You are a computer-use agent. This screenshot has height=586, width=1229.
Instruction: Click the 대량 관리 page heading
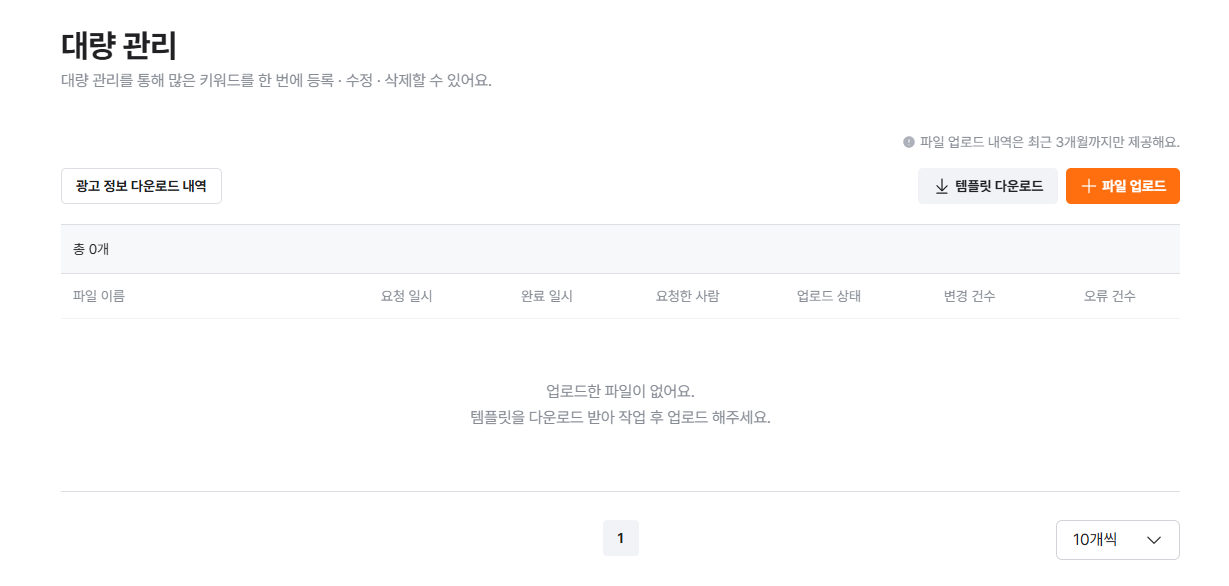(119, 46)
